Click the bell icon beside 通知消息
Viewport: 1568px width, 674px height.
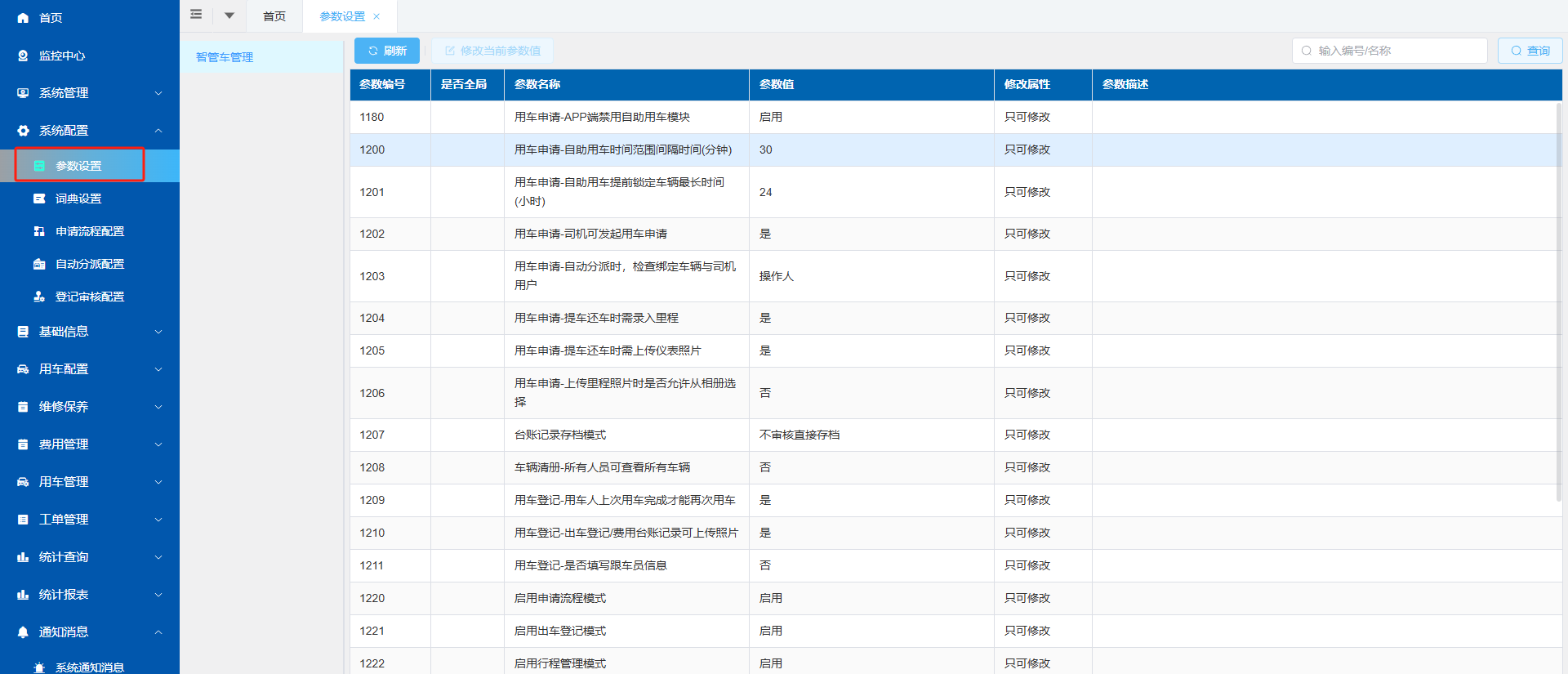[x=23, y=632]
